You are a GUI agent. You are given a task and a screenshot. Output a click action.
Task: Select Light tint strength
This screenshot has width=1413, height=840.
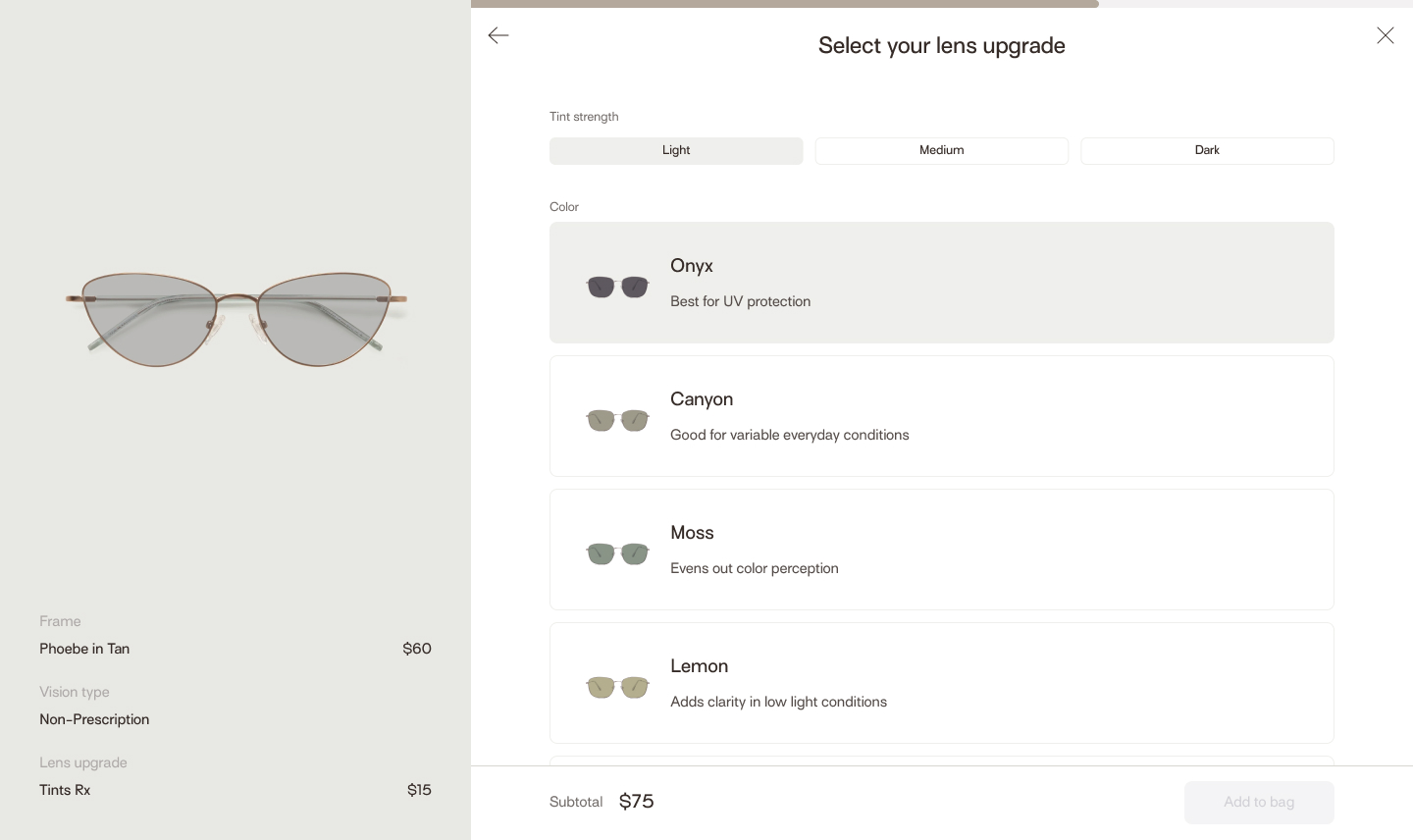pyautogui.click(x=676, y=151)
